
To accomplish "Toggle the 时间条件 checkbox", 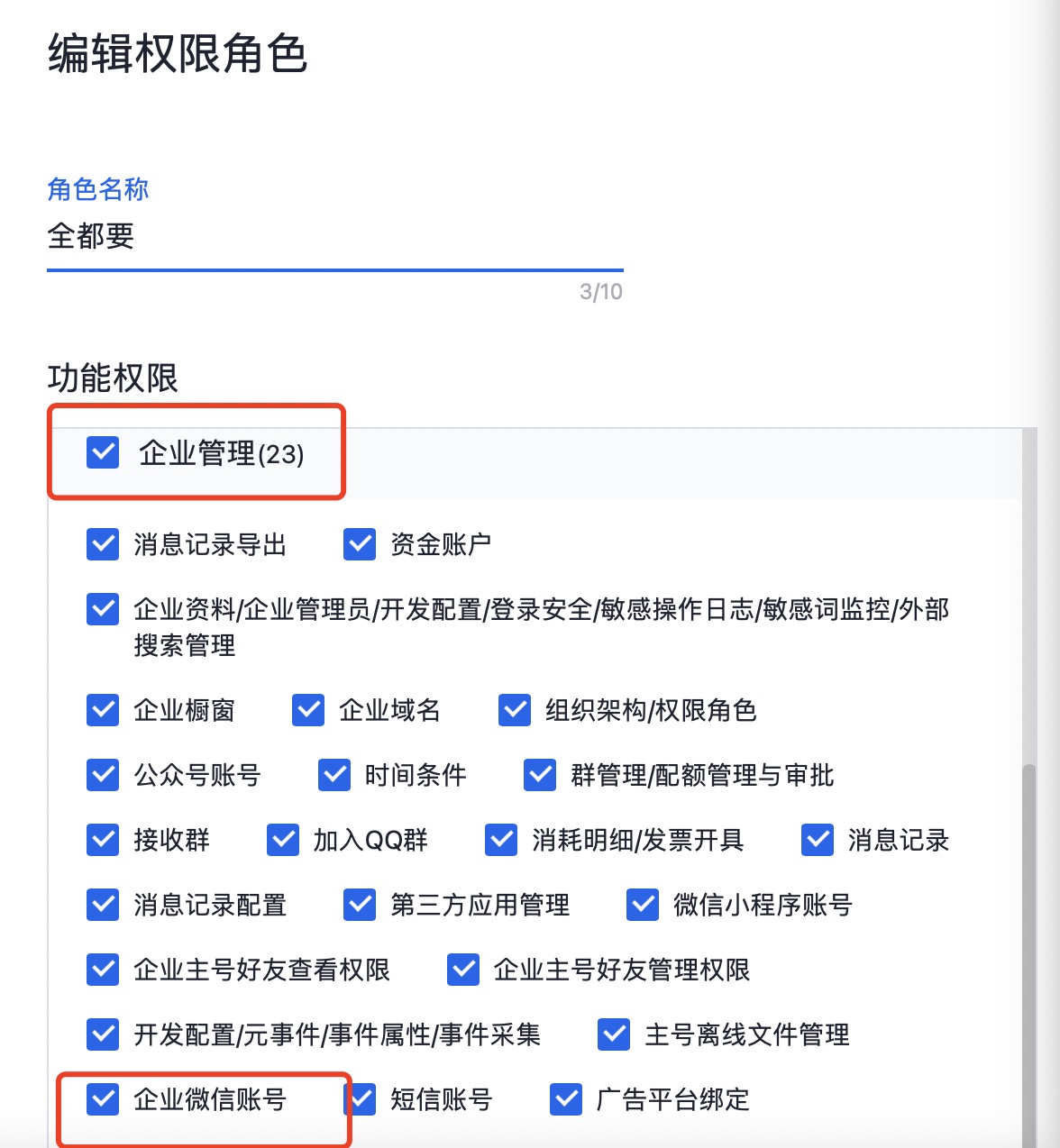I will (x=334, y=775).
